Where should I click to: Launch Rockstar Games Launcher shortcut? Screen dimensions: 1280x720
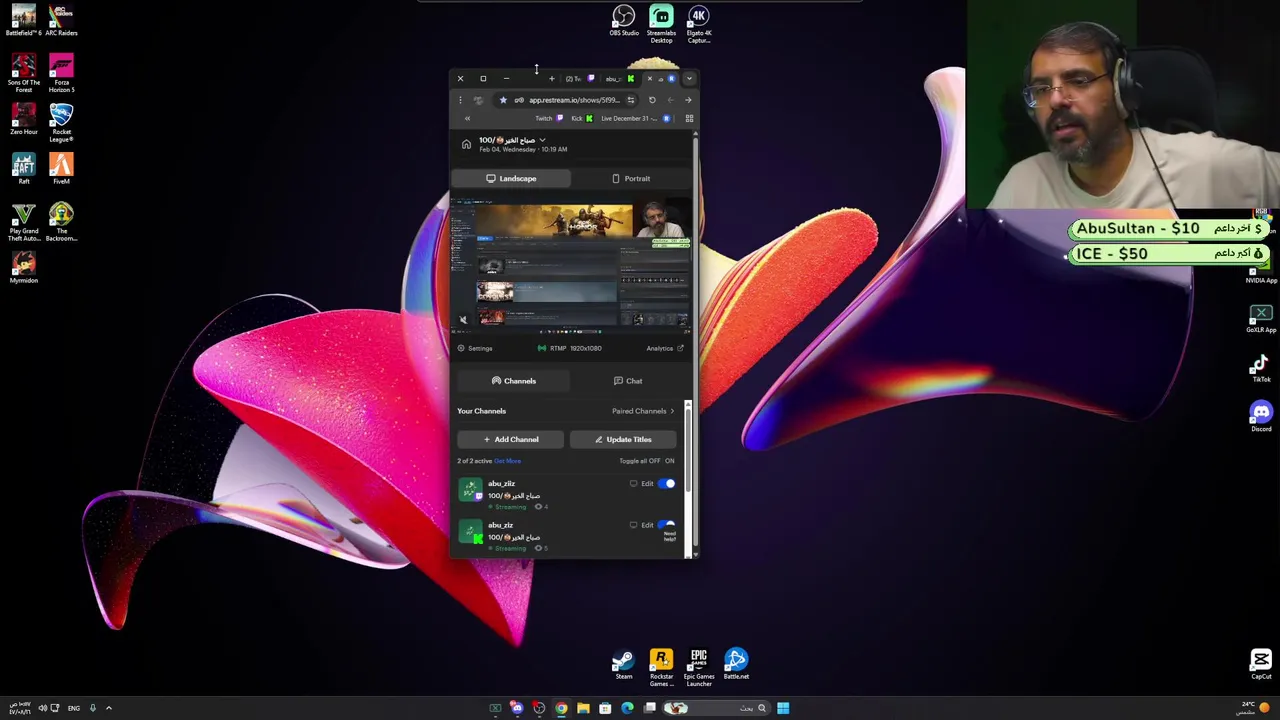[x=661, y=668]
